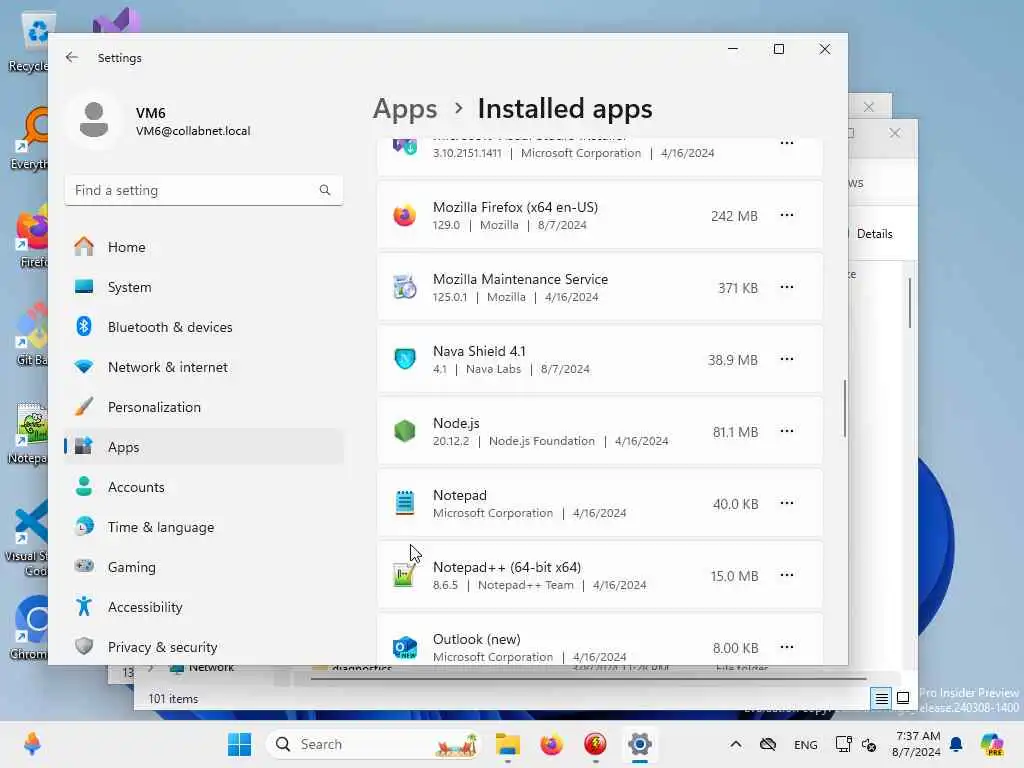Click the VM6 user profile avatar

point(94,120)
